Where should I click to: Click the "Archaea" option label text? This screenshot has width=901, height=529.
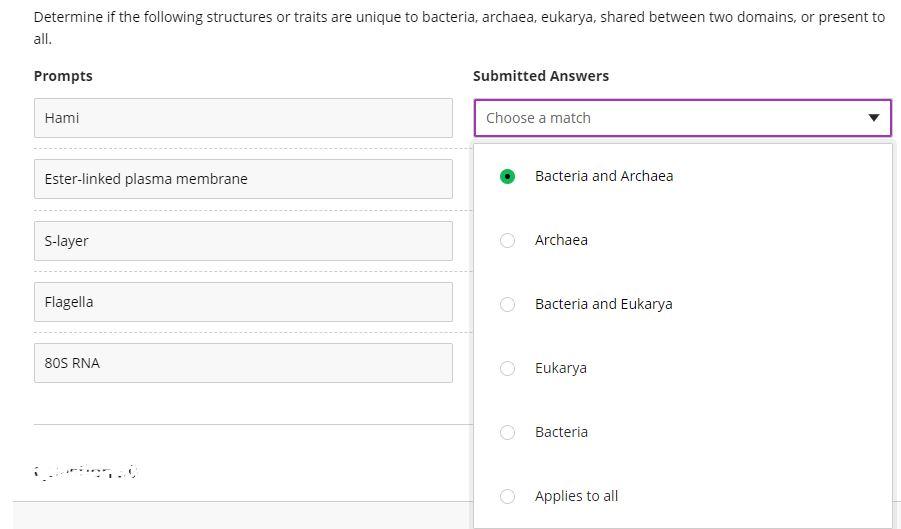[x=561, y=240]
